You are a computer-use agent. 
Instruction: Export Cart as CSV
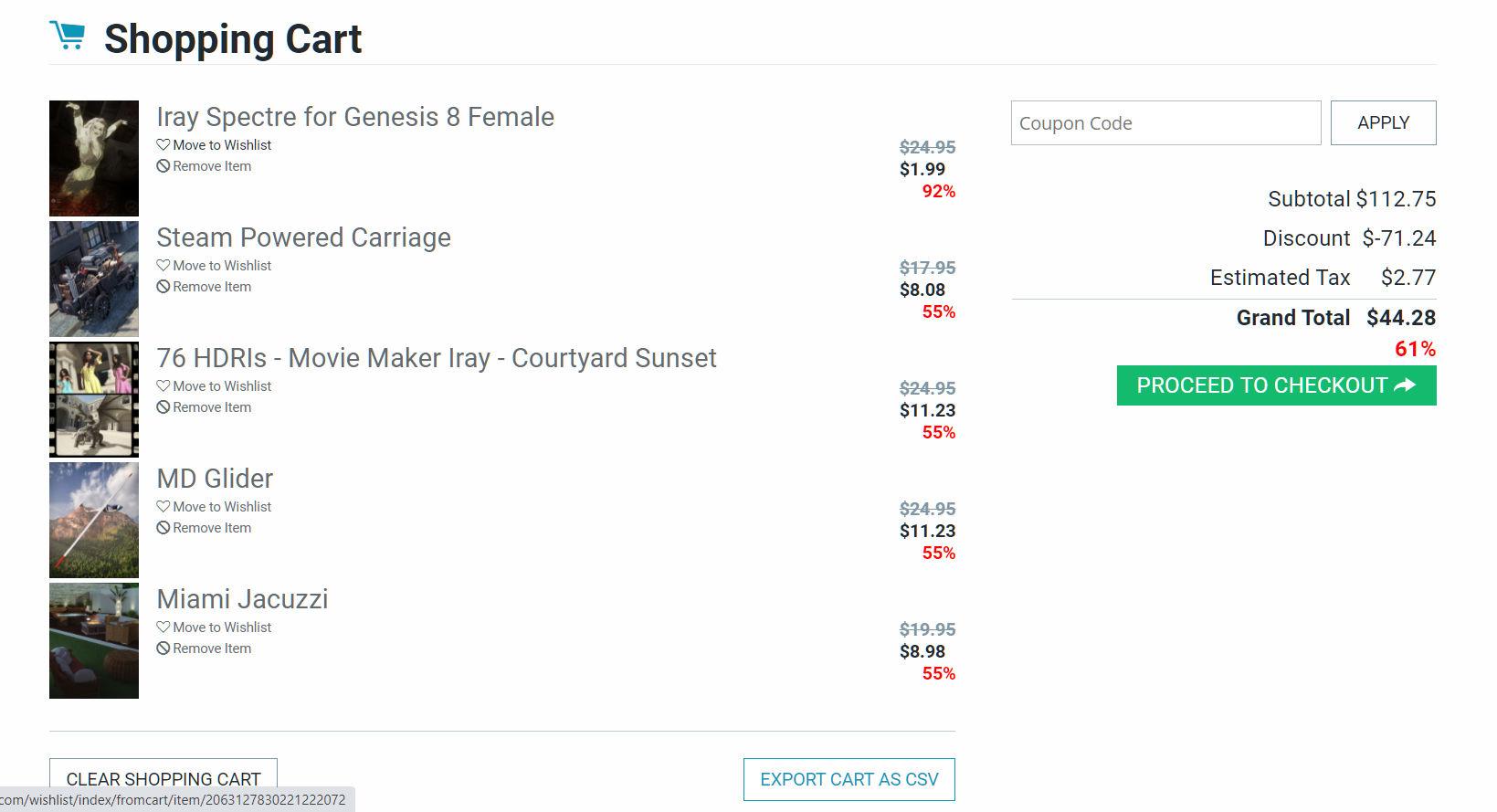(x=849, y=779)
